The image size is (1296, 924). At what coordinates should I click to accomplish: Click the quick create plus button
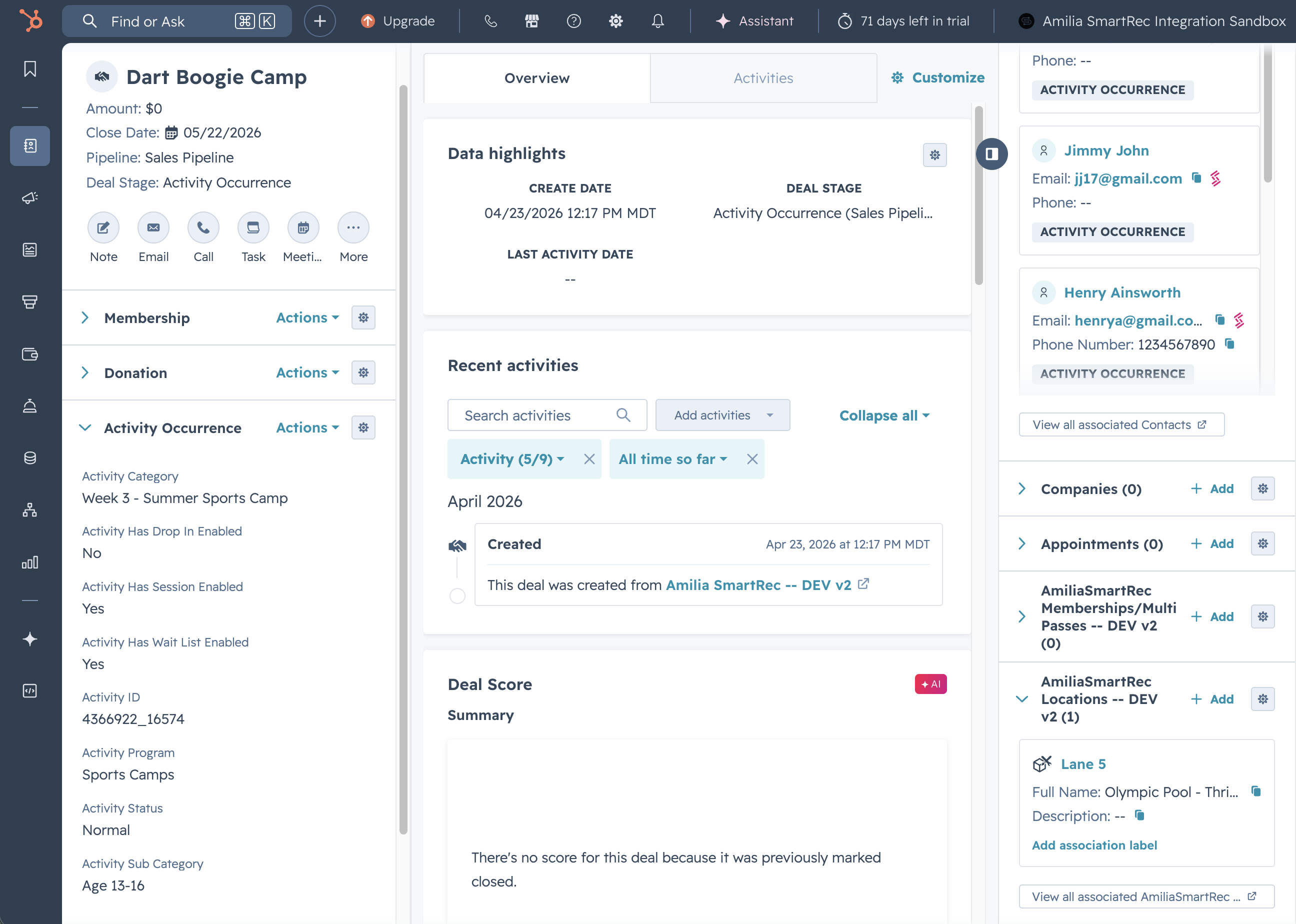coord(319,21)
